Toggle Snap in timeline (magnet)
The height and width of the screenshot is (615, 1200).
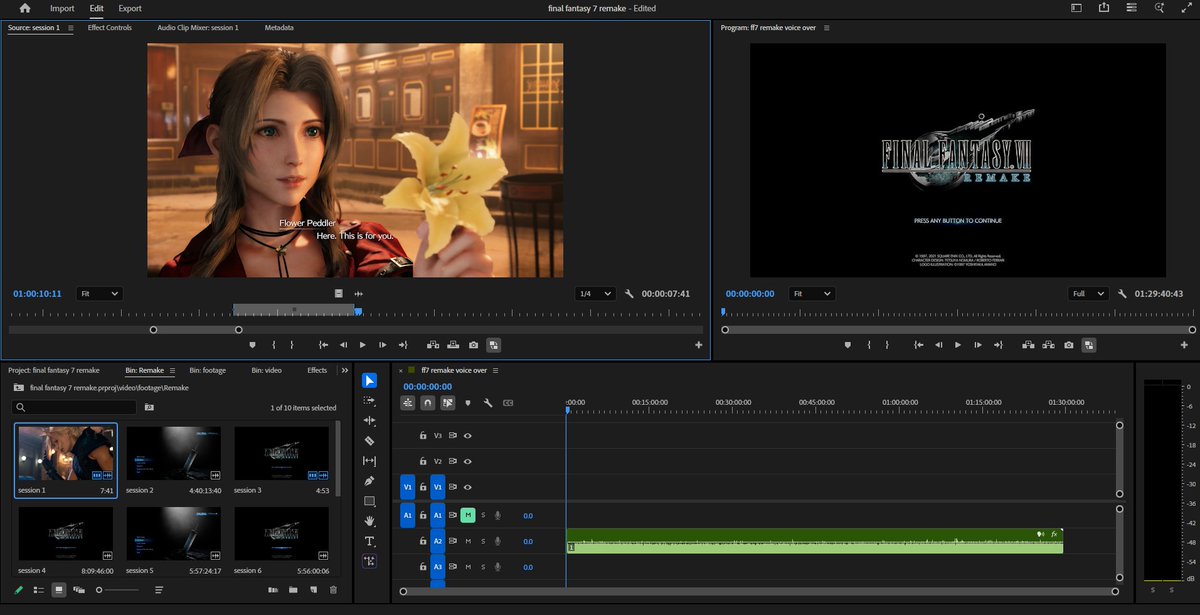[428, 403]
